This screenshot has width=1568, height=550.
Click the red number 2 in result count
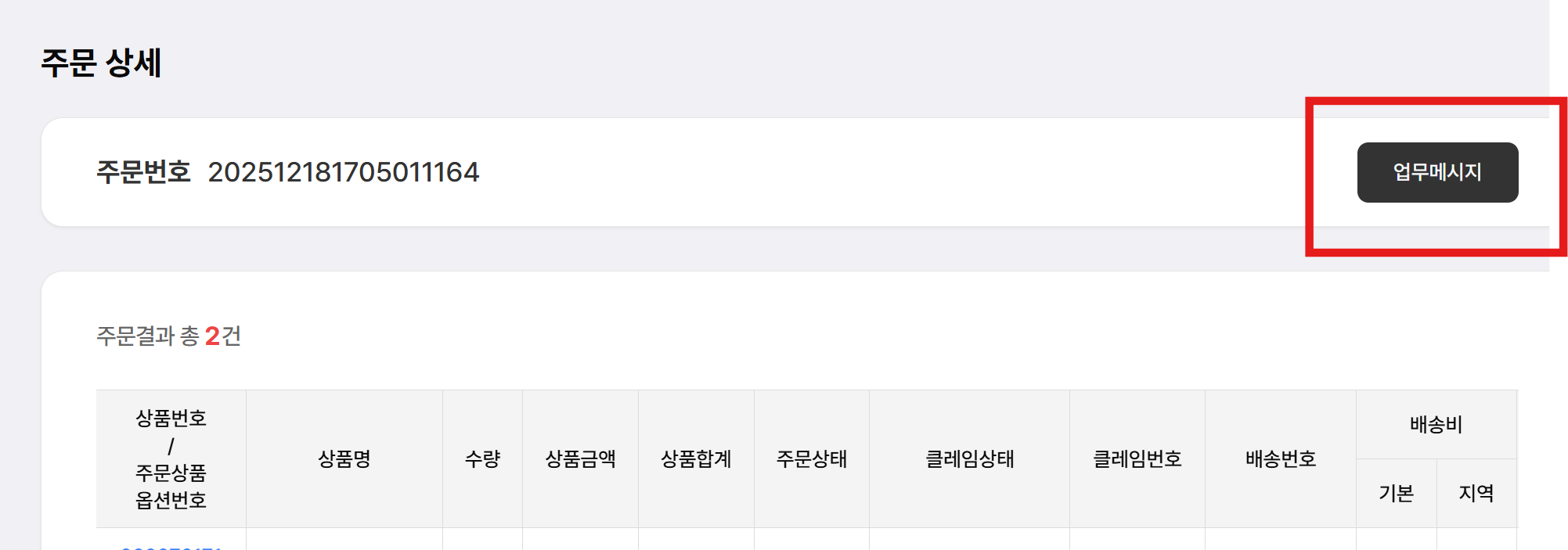212,336
